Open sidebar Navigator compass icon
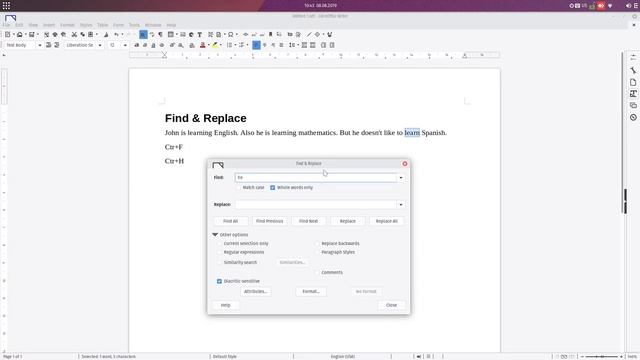The image size is (640, 360). pos(633,118)
